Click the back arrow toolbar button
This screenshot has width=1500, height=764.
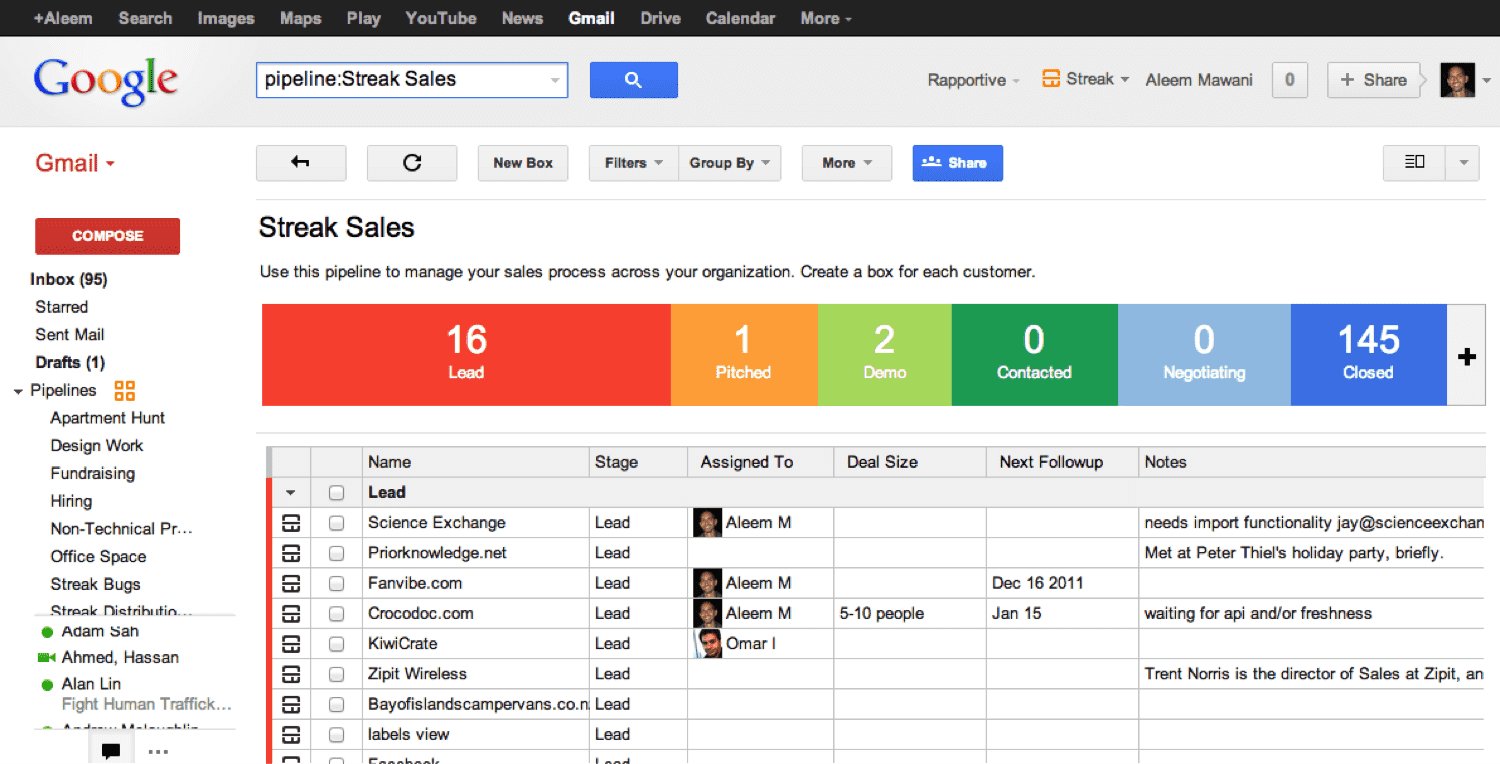point(300,163)
